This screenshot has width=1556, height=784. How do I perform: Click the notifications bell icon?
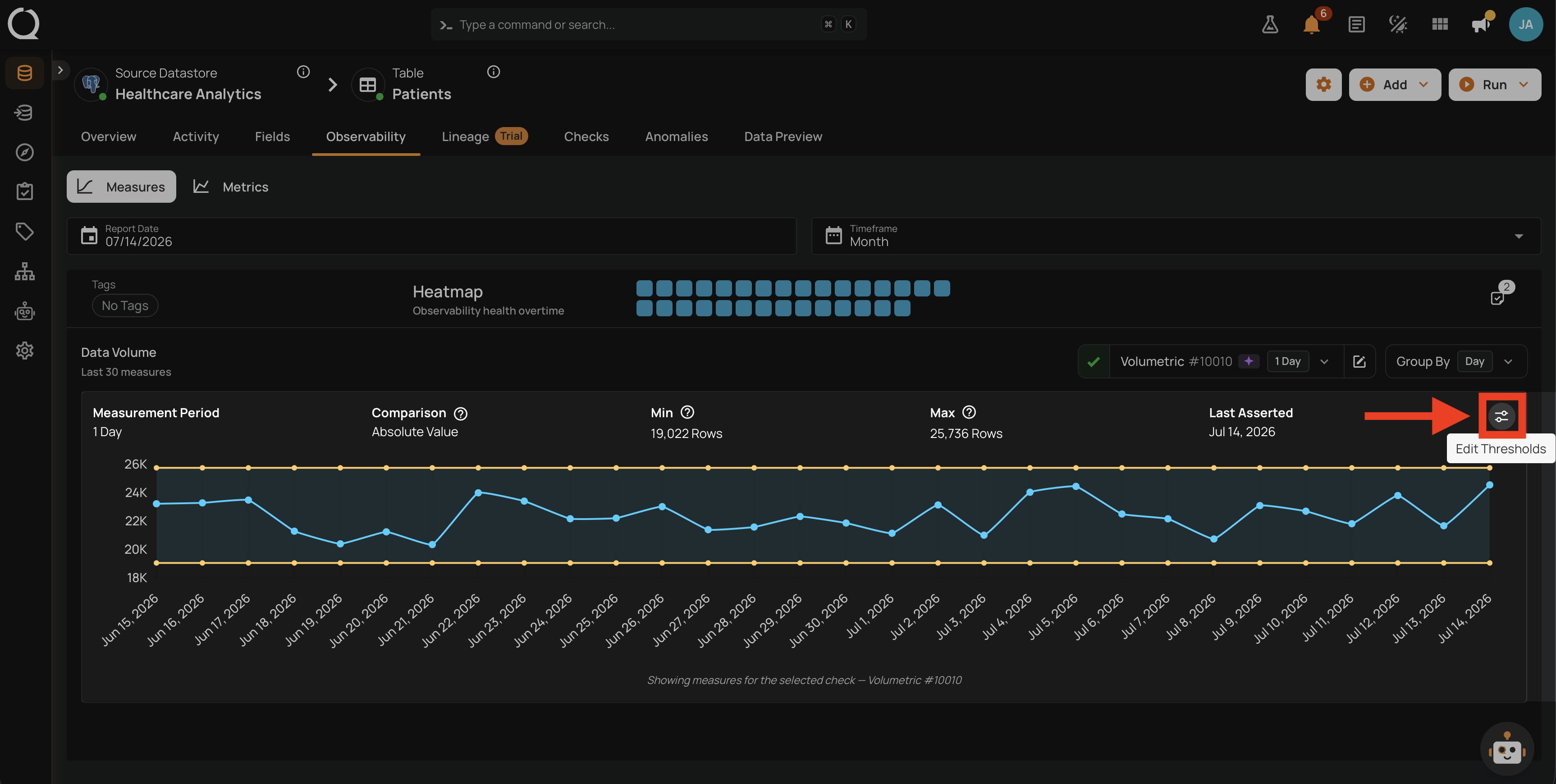tap(1311, 25)
